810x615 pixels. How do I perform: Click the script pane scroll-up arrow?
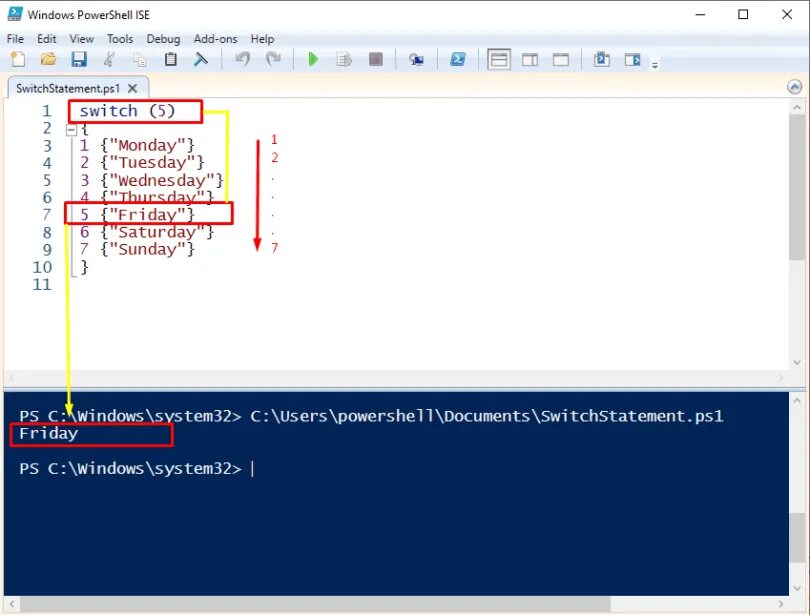pos(797,107)
